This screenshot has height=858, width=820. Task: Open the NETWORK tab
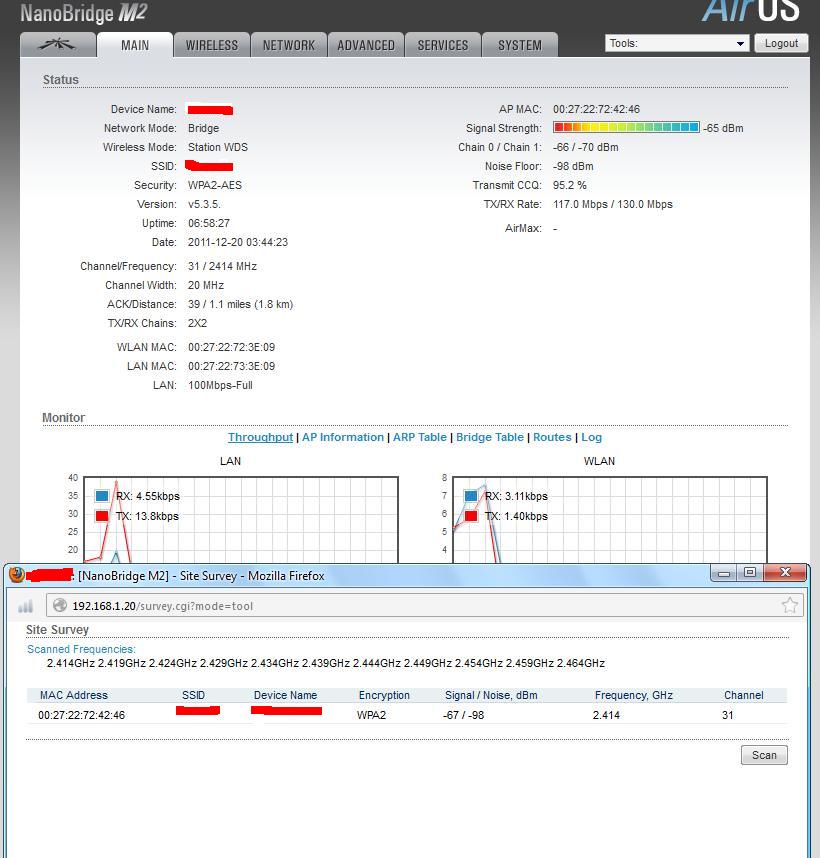(x=289, y=45)
